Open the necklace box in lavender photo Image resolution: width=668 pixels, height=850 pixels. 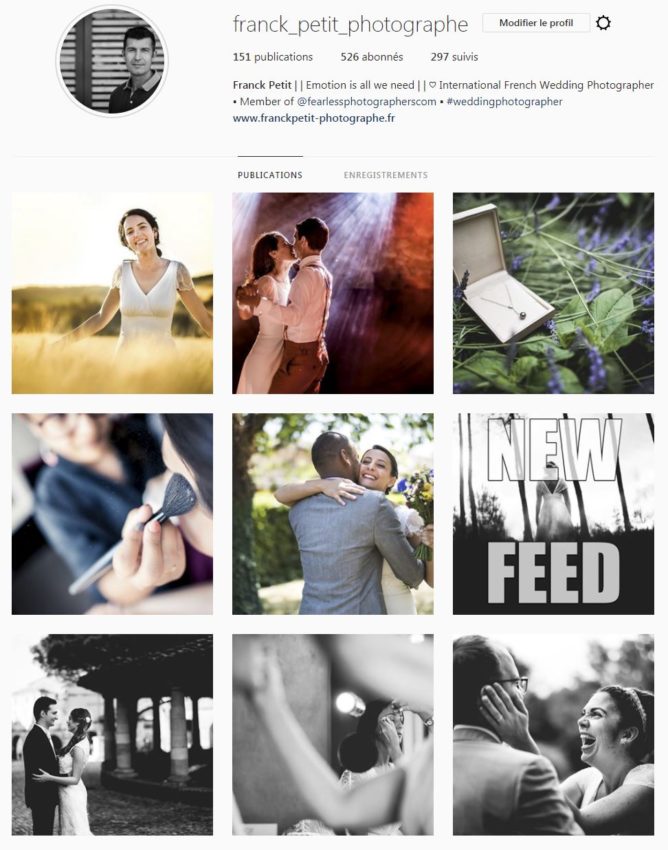(x=554, y=293)
